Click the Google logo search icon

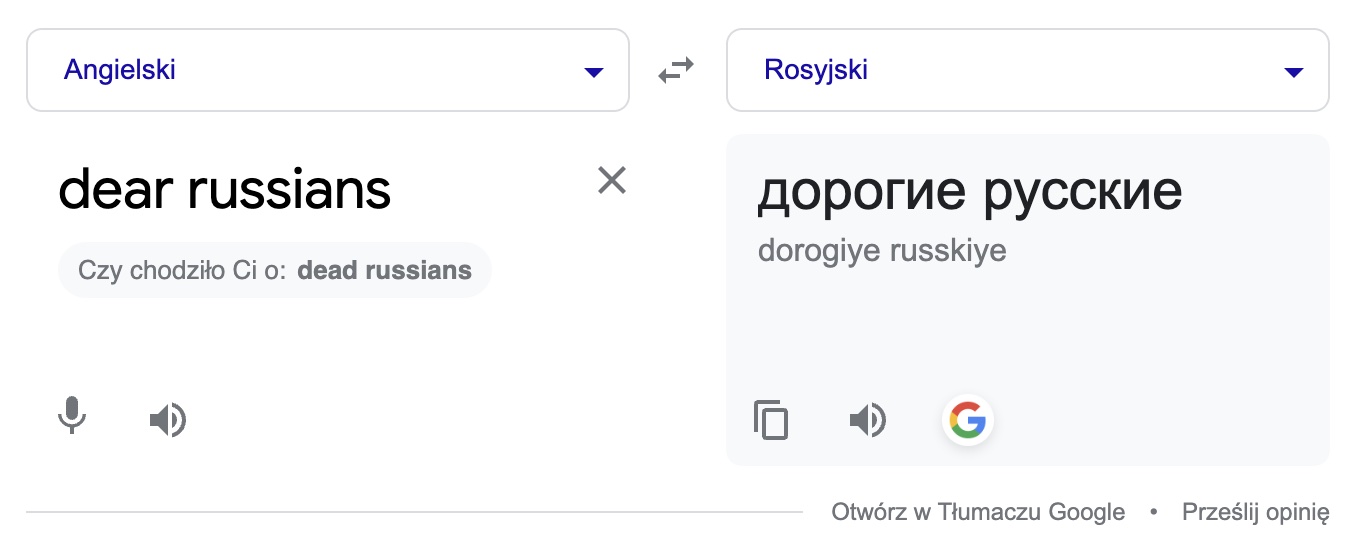coord(967,420)
